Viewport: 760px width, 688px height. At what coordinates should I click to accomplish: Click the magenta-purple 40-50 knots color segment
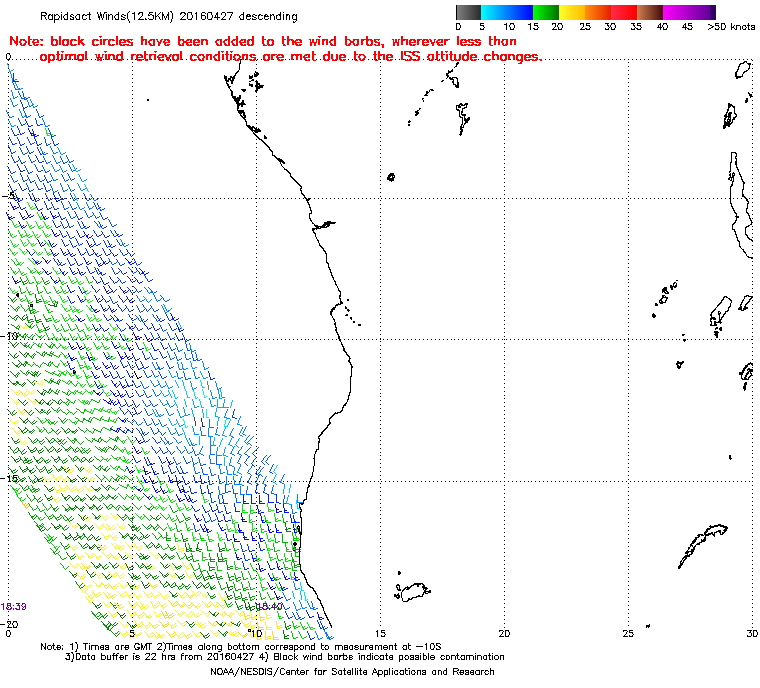click(689, 12)
